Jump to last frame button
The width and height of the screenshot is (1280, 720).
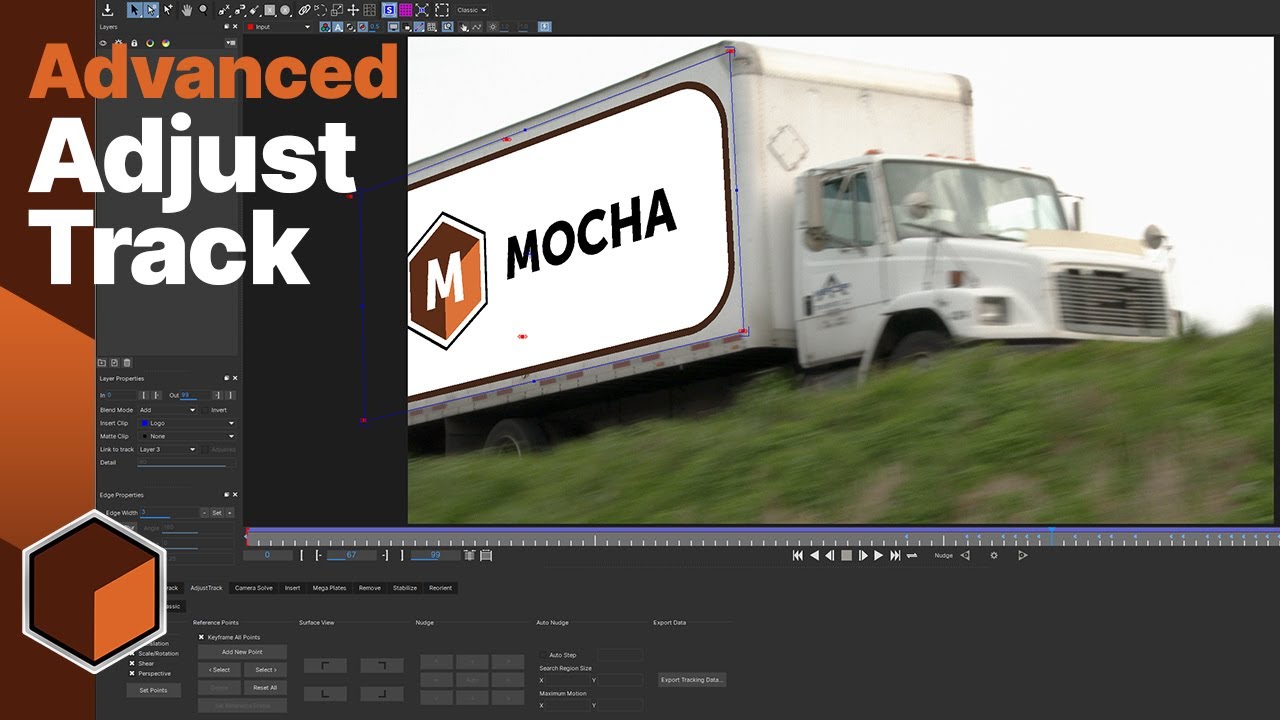click(x=895, y=555)
